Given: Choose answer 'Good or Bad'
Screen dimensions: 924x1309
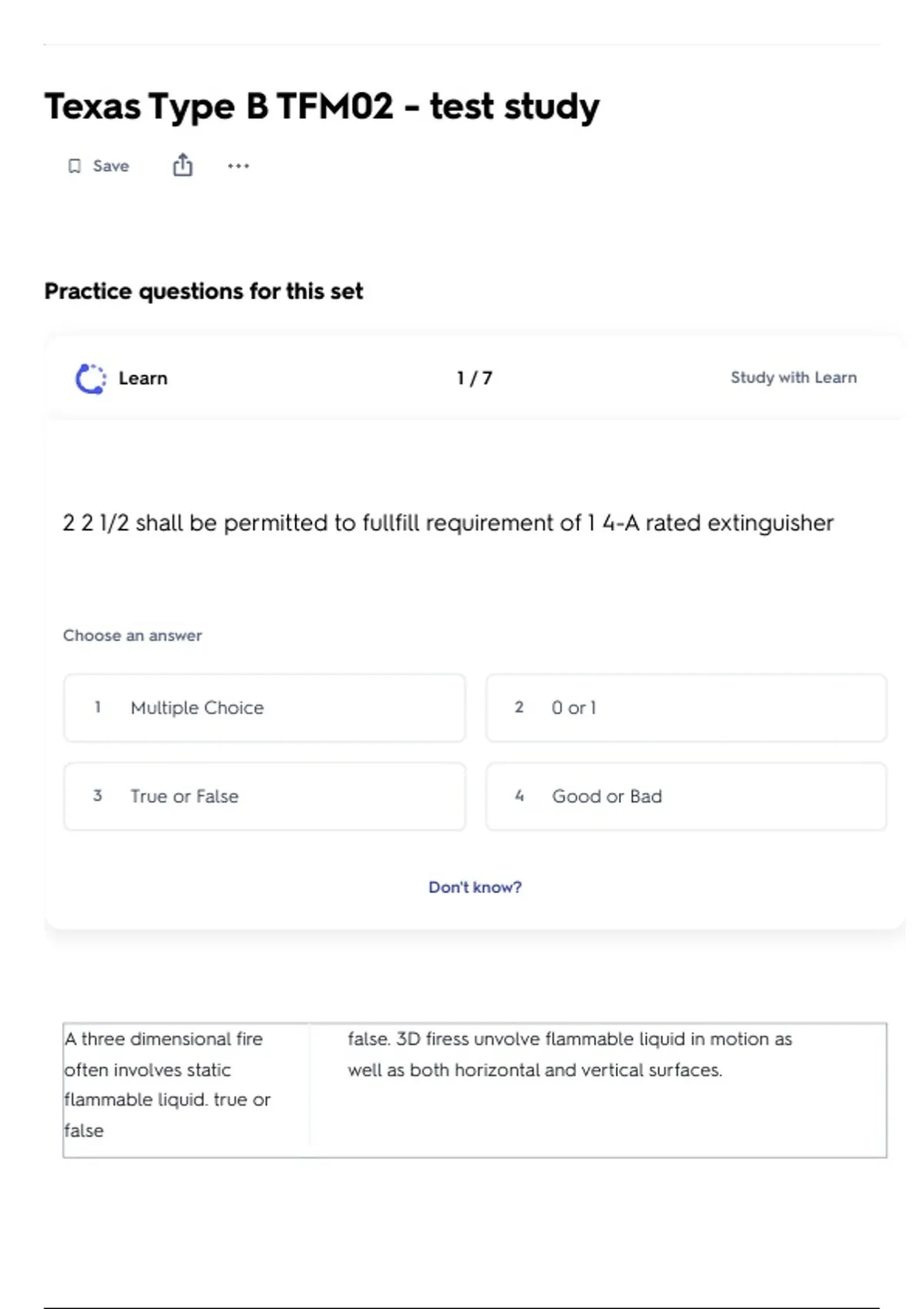Looking at the screenshot, I should click(686, 796).
